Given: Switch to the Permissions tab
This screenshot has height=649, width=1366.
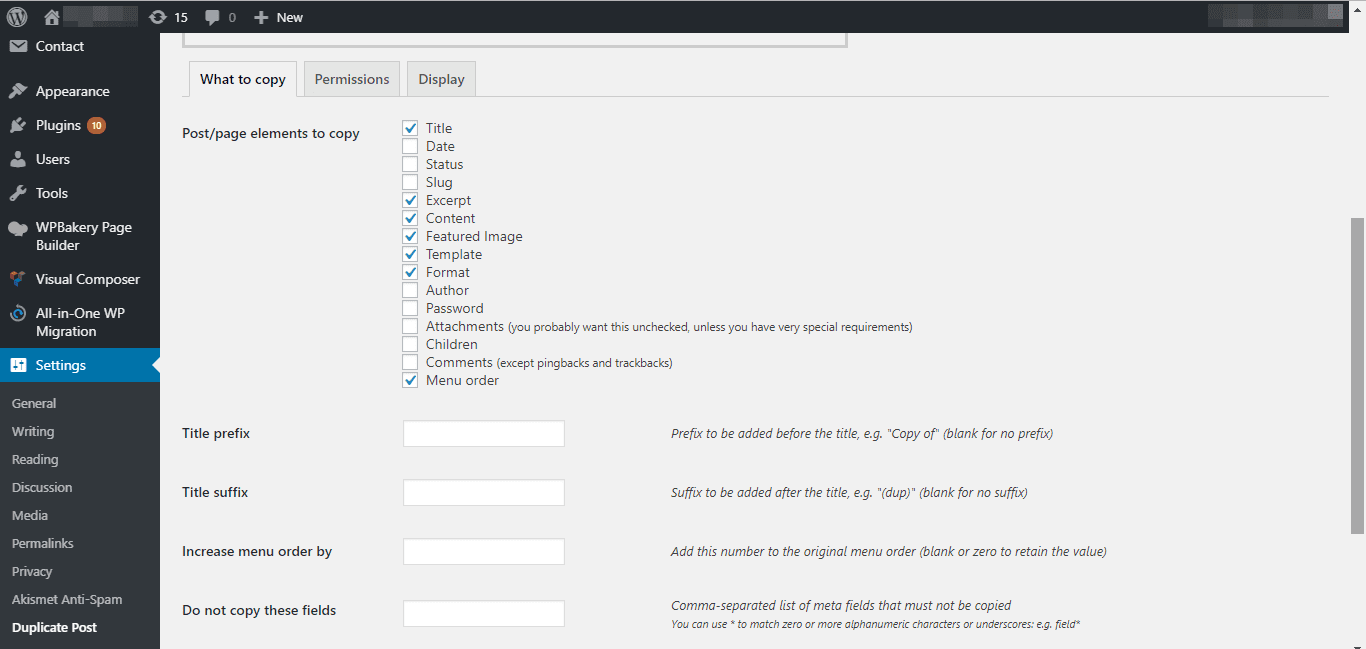Looking at the screenshot, I should tap(352, 79).
